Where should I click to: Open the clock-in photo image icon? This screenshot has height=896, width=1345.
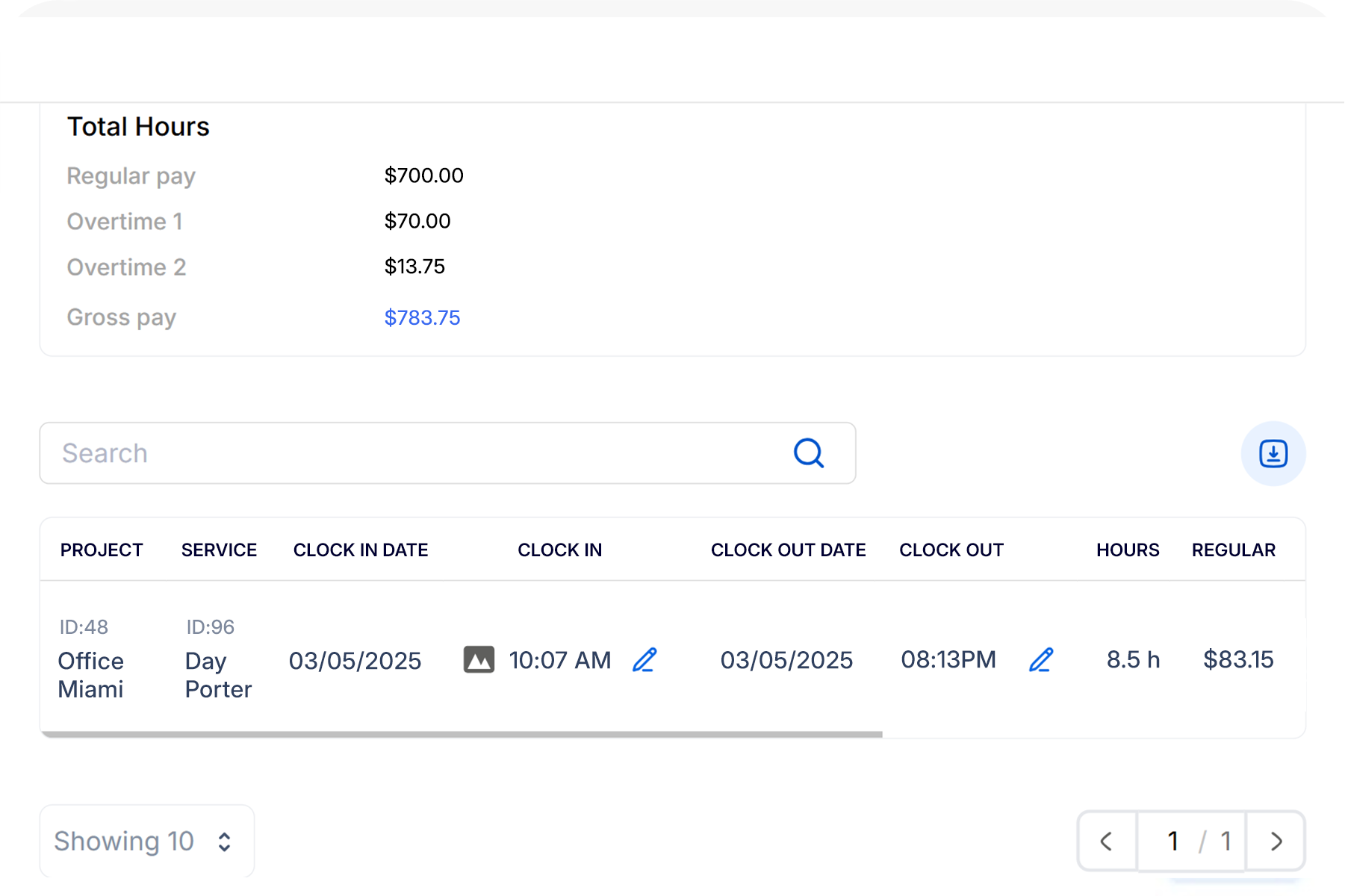pyautogui.click(x=479, y=660)
